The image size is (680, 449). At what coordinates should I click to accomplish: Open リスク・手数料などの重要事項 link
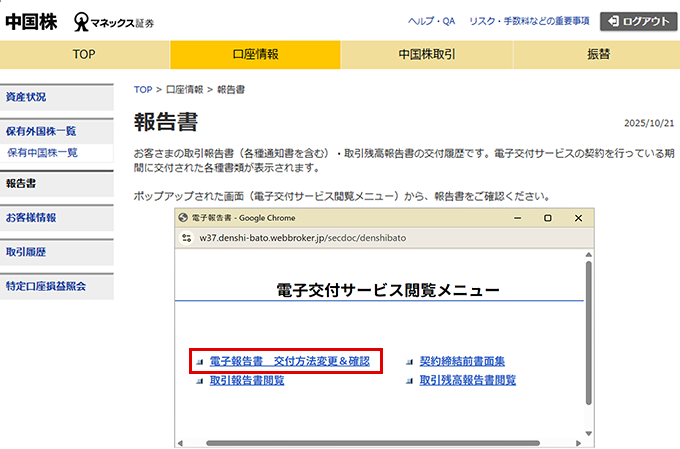coord(529,21)
